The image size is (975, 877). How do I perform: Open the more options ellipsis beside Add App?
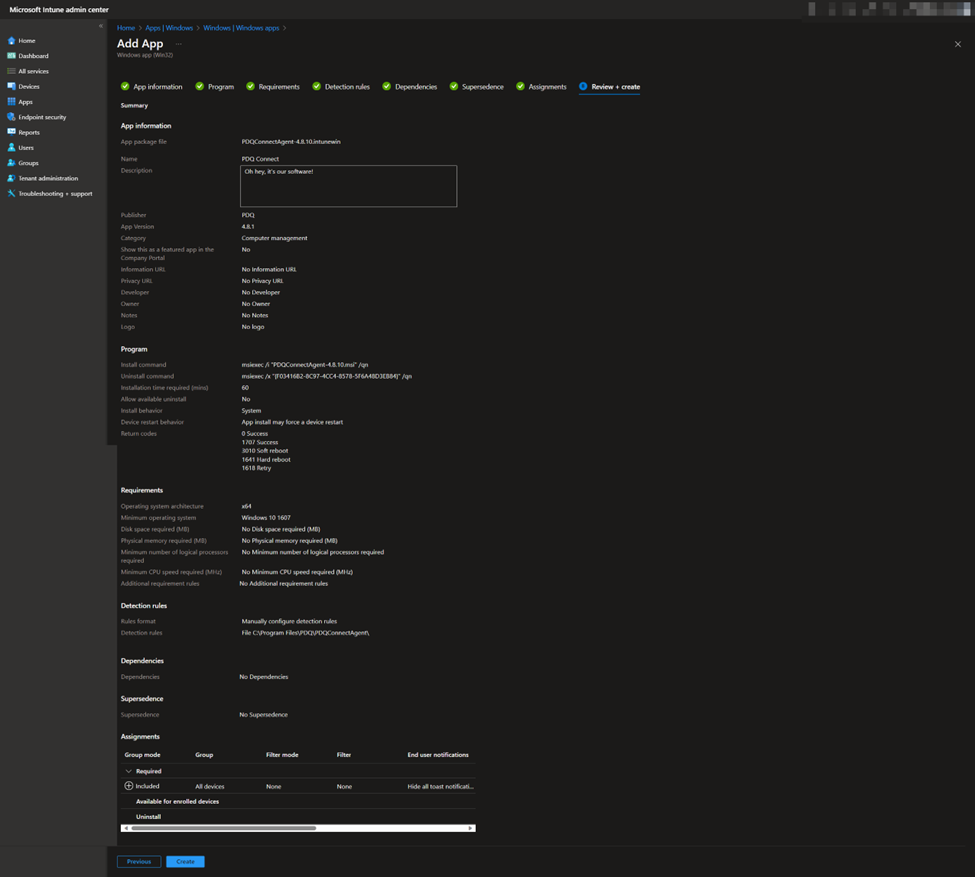pos(178,44)
